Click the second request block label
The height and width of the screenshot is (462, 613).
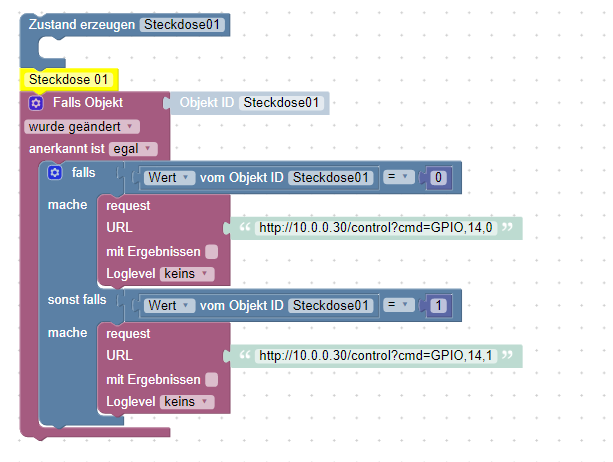click(128, 334)
